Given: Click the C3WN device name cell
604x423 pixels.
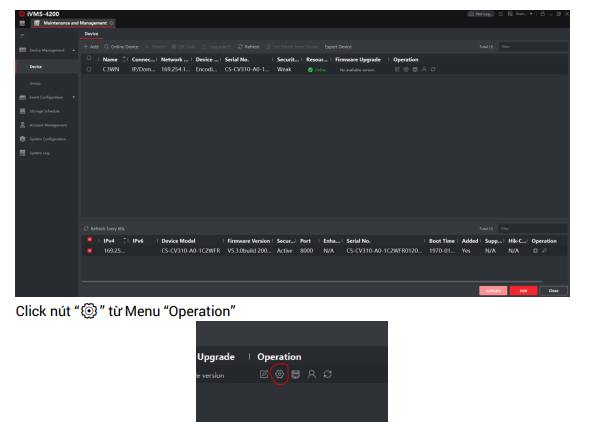Looking at the screenshot, I should [x=111, y=69].
